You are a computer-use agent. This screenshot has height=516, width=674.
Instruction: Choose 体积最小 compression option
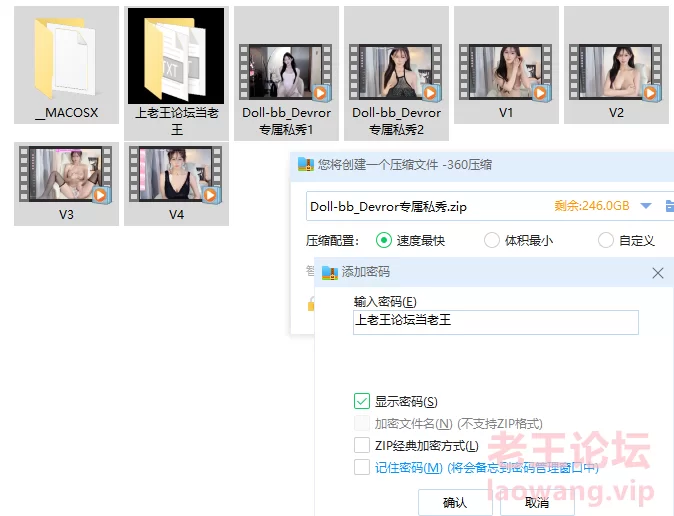(492, 240)
